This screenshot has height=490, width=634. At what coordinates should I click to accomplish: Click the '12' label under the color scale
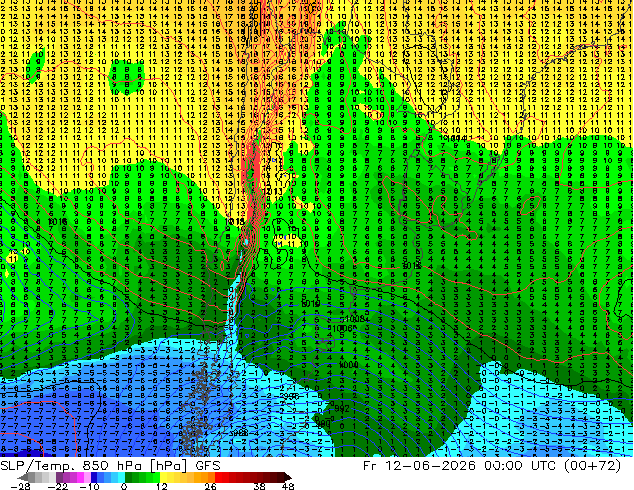[x=162, y=486]
